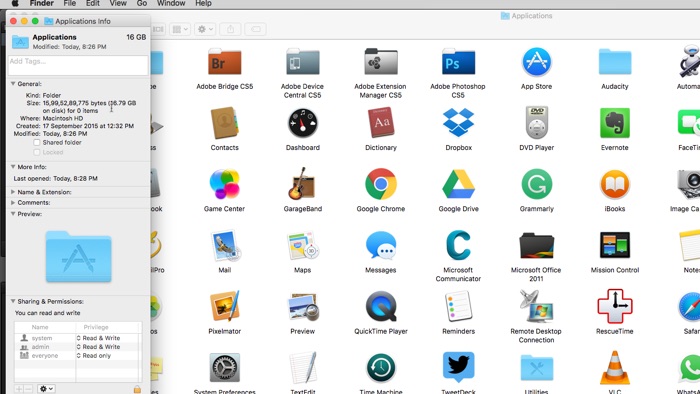This screenshot has height=394, width=700.
Task: Open the Finder arrange-by toolbar dropdown
Action: (180, 29)
